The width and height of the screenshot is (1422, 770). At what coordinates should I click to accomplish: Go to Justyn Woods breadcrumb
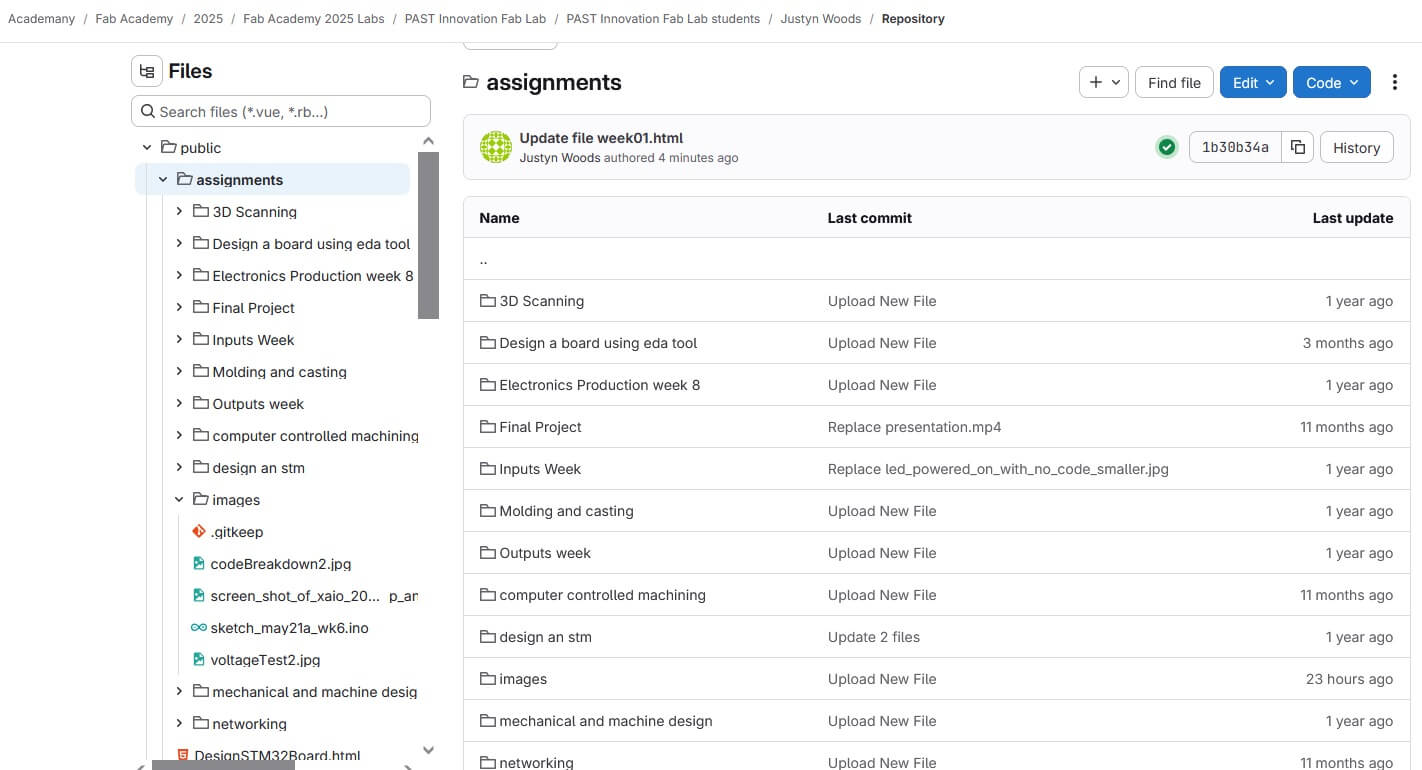(821, 19)
